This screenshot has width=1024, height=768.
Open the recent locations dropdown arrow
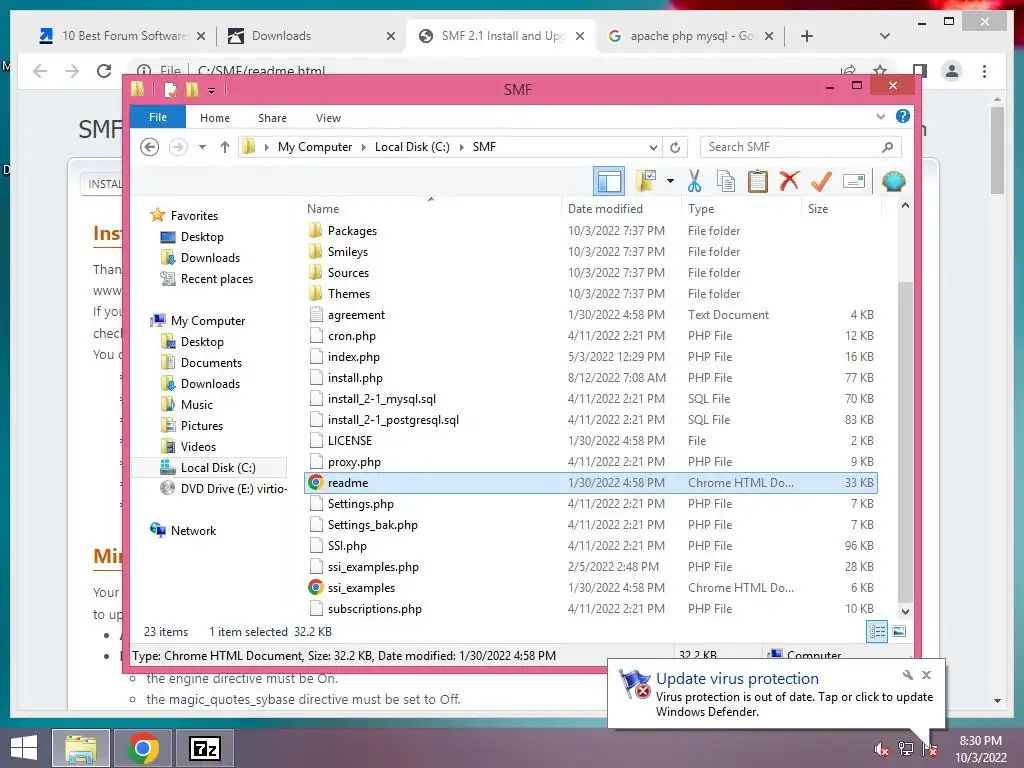tap(202, 147)
